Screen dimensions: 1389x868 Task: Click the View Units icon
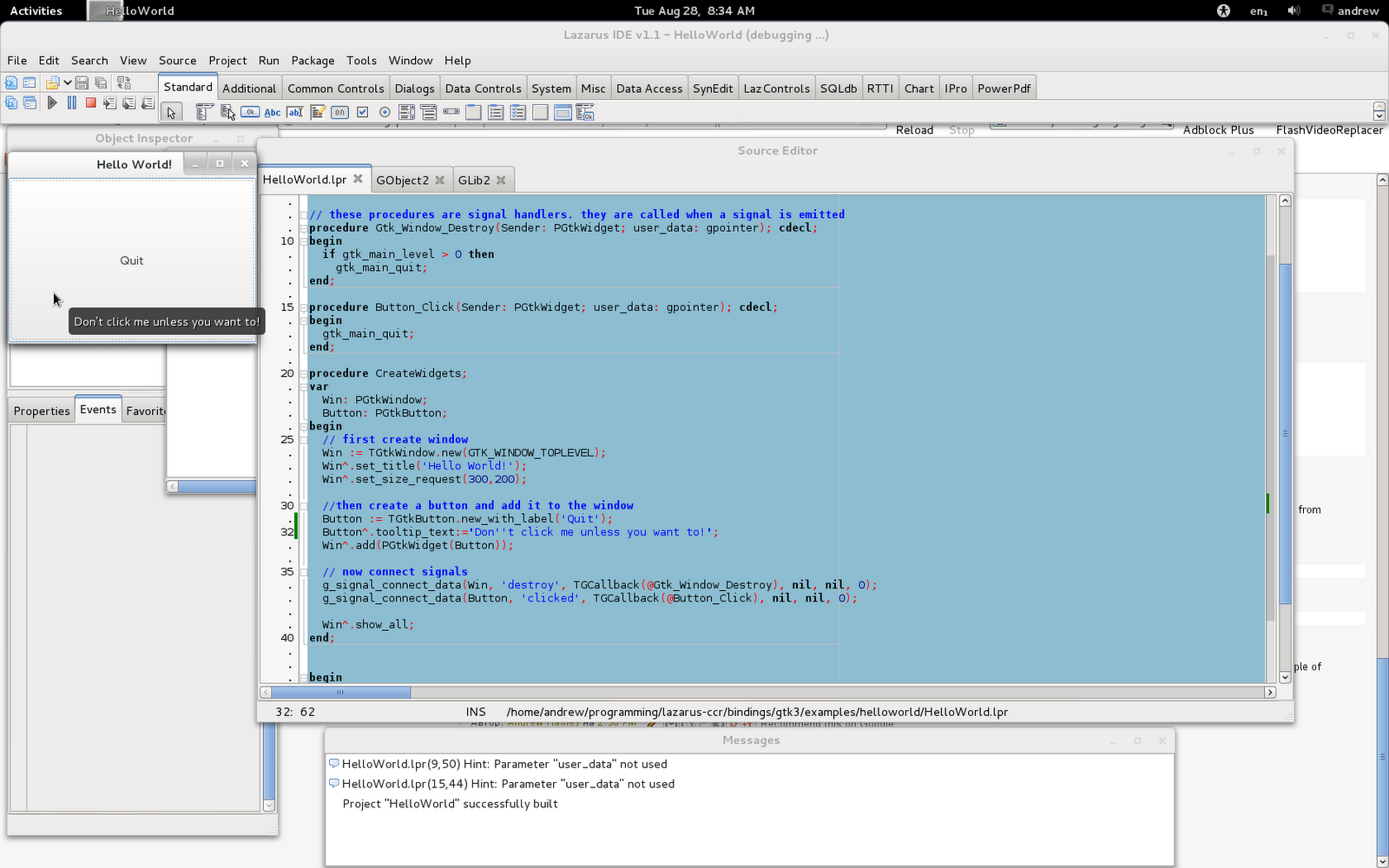(x=11, y=102)
